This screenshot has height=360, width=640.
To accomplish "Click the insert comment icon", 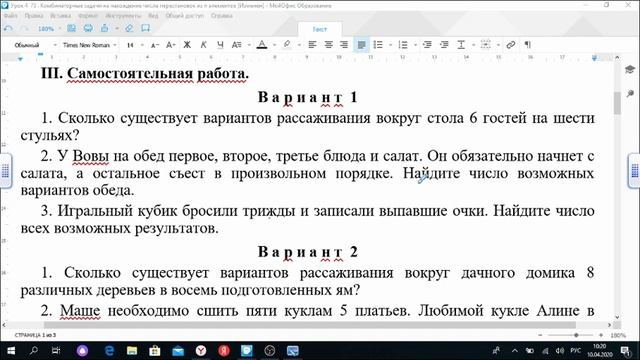I will [146, 28].
